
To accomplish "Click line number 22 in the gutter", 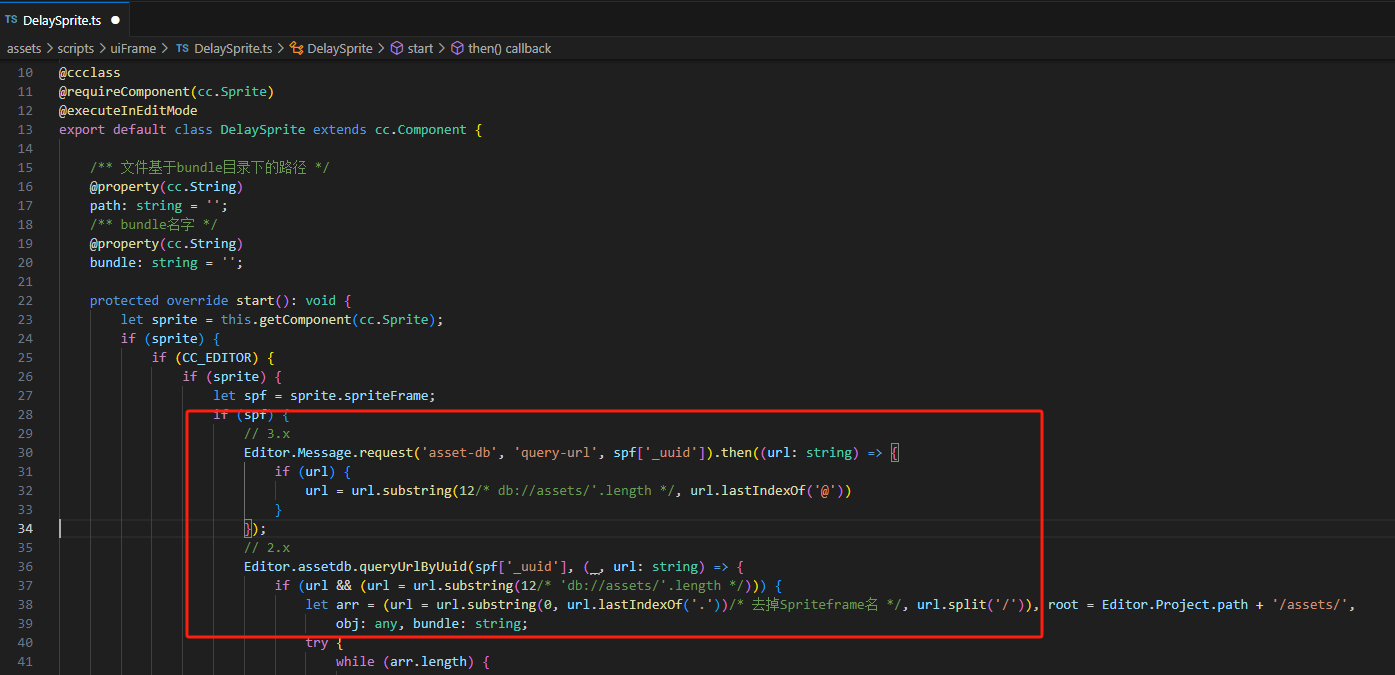I will click(x=25, y=300).
